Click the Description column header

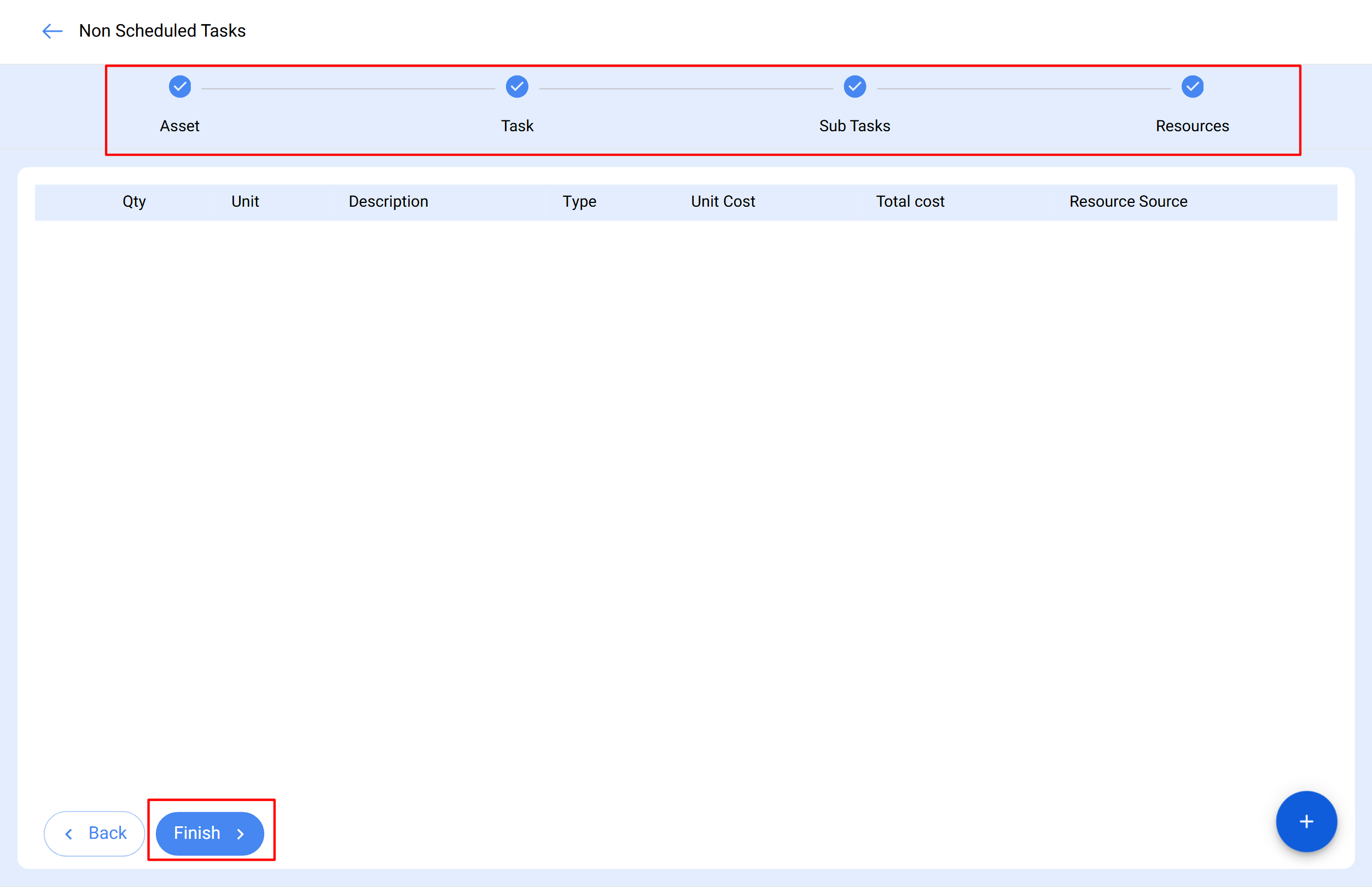[x=388, y=202]
